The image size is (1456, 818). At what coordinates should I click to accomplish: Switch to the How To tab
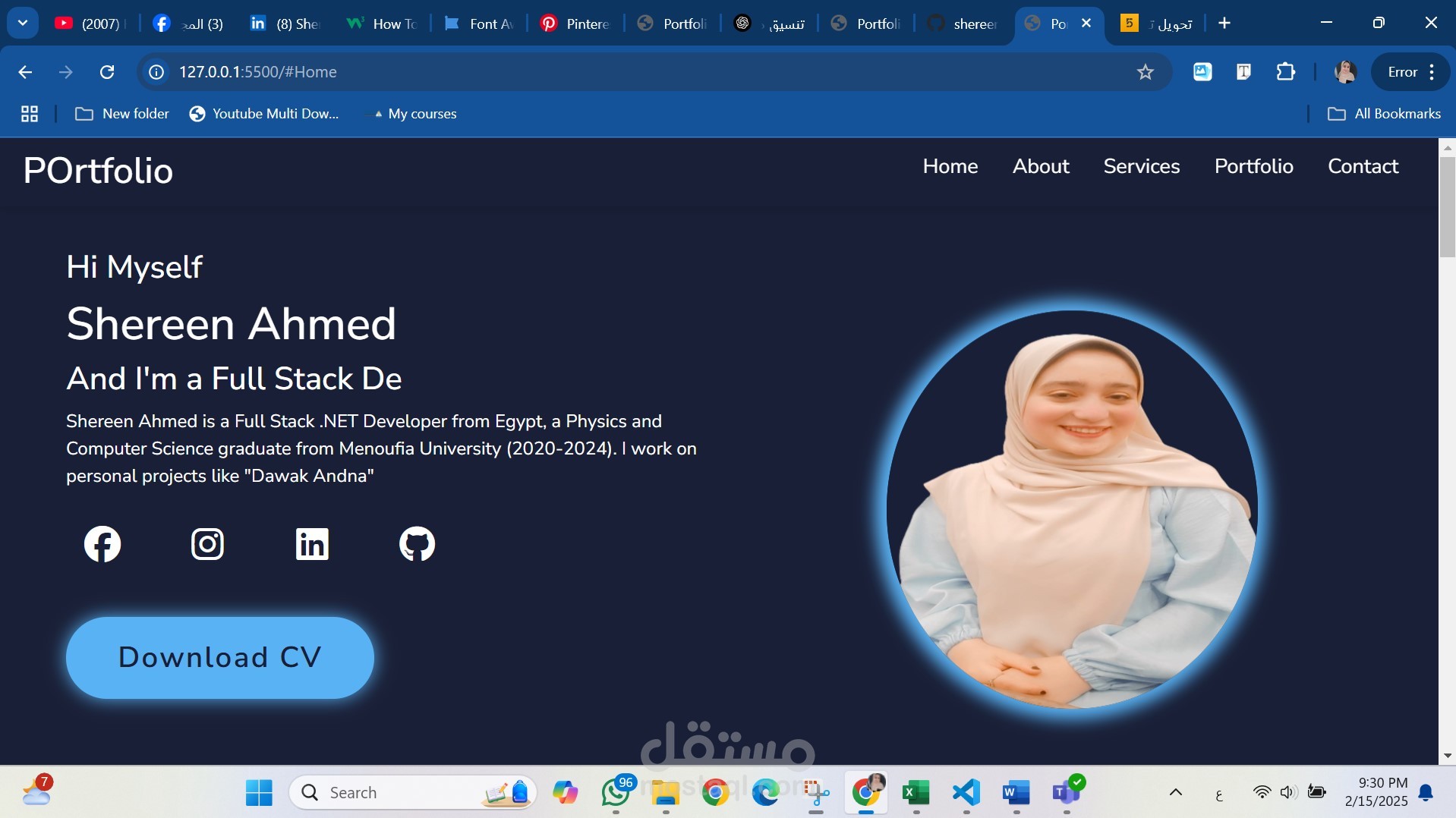tap(382, 24)
